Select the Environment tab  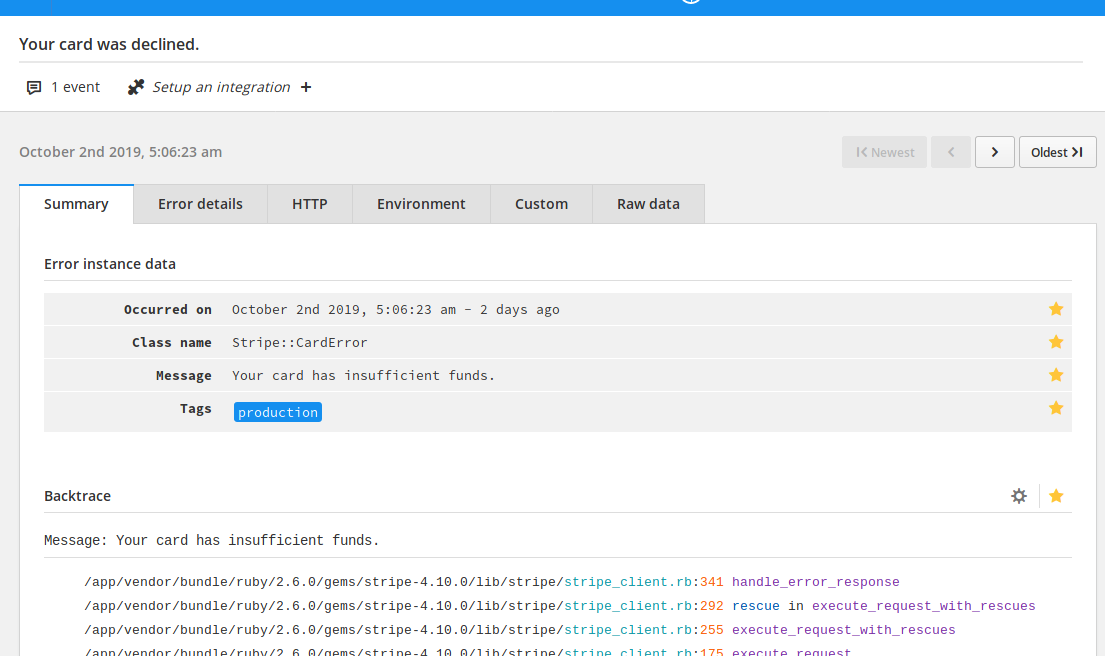[421, 204]
